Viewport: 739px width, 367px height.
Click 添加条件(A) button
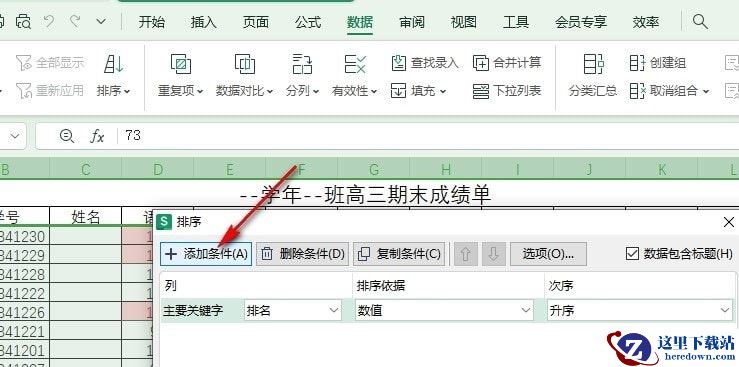coord(206,254)
